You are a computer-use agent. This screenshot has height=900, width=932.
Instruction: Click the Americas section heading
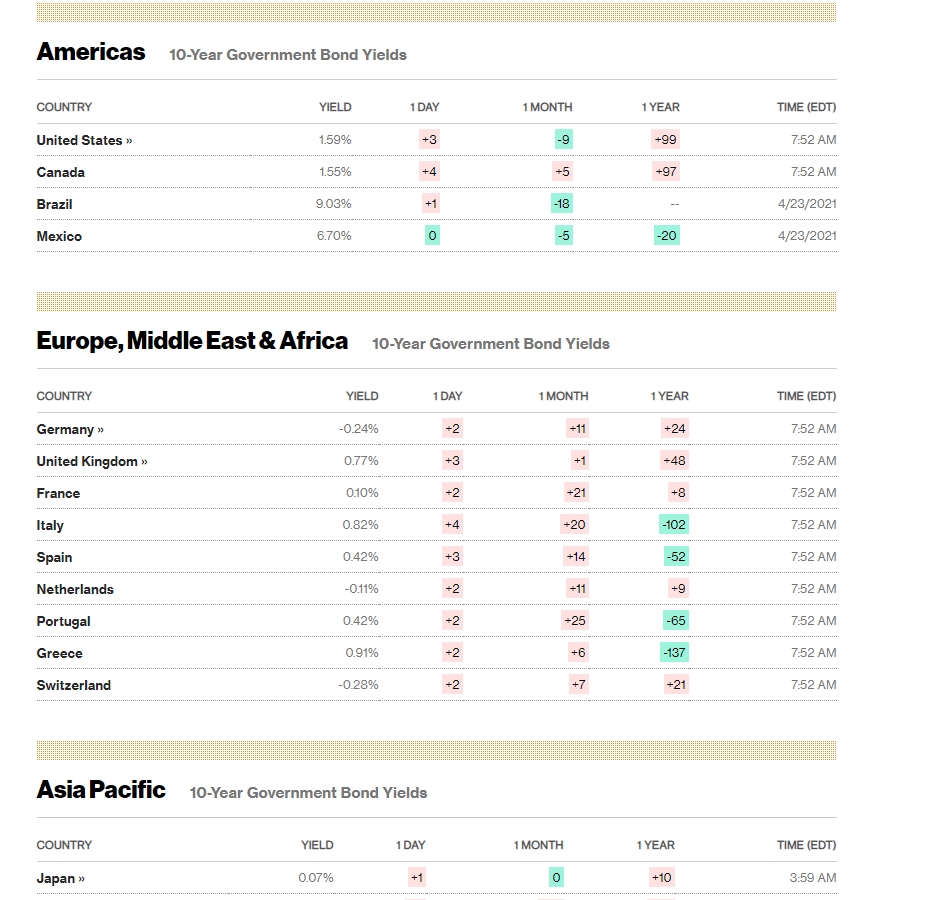pos(91,52)
